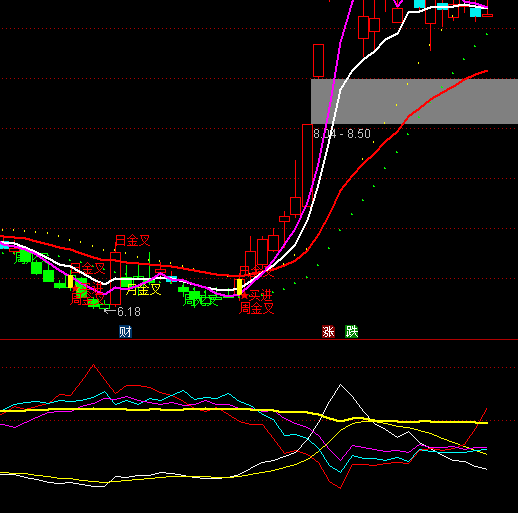Image resolution: width=518 pixels, height=513 pixels.
Task: Click the red line lowest trough in indicator
Action: 340,488
